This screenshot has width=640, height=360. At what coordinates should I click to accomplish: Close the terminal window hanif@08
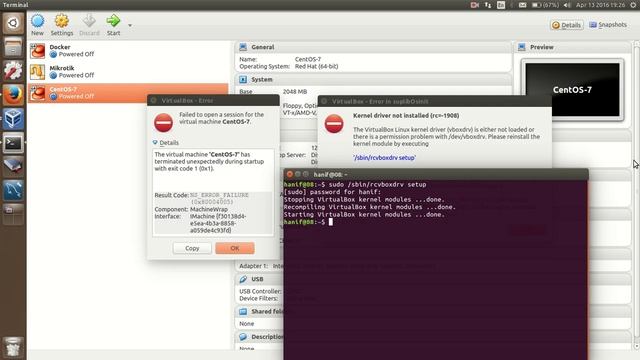pos(289,174)
